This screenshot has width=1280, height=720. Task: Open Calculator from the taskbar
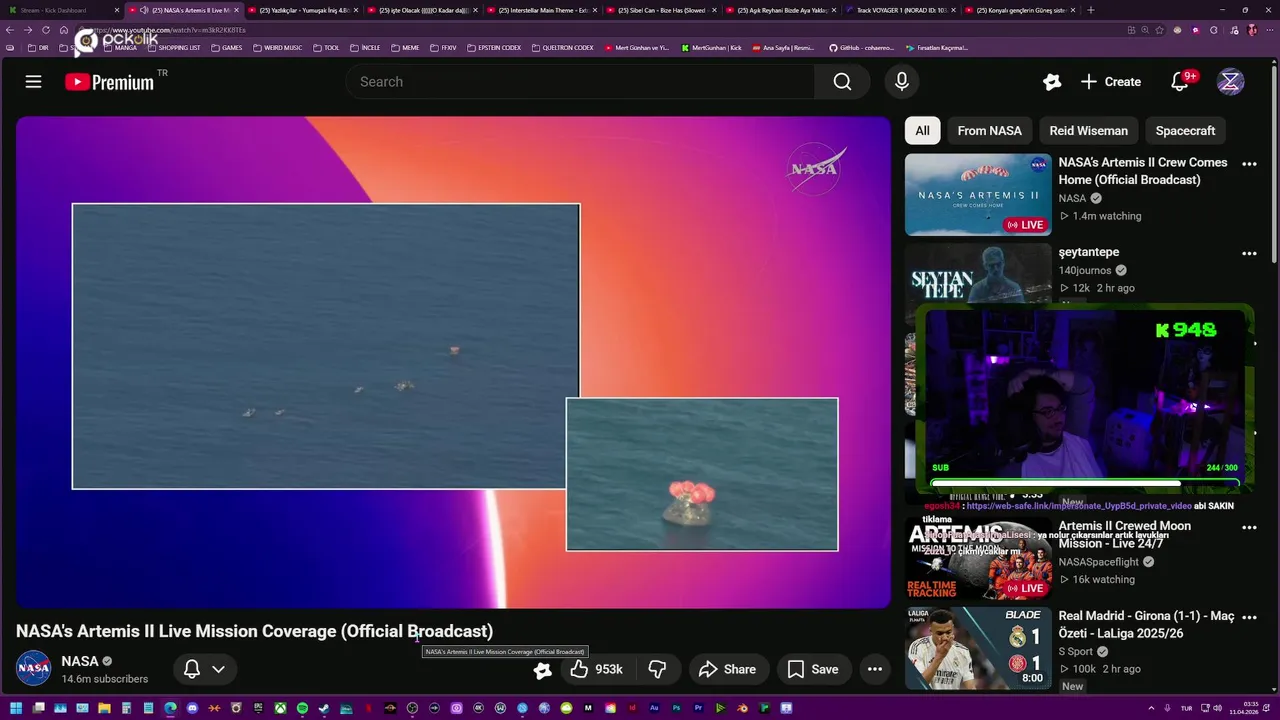point(126,708)
